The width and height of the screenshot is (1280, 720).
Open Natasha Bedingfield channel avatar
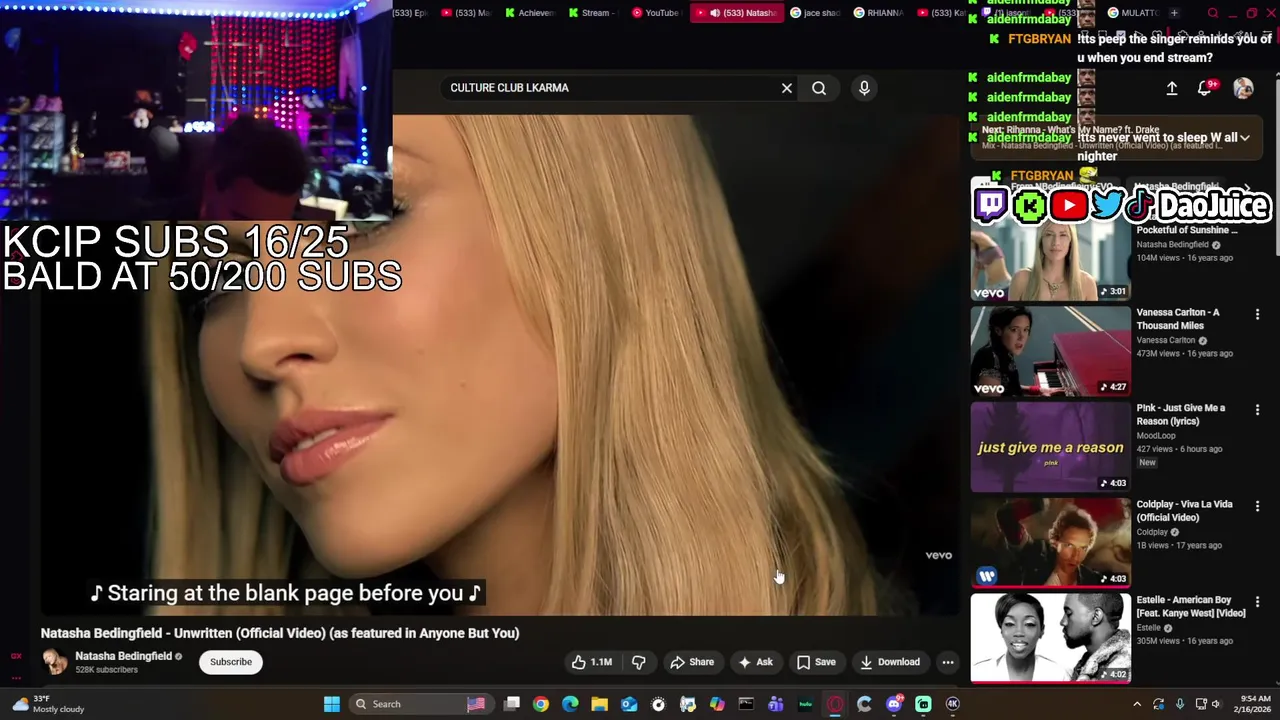click(x=55, y=662)
